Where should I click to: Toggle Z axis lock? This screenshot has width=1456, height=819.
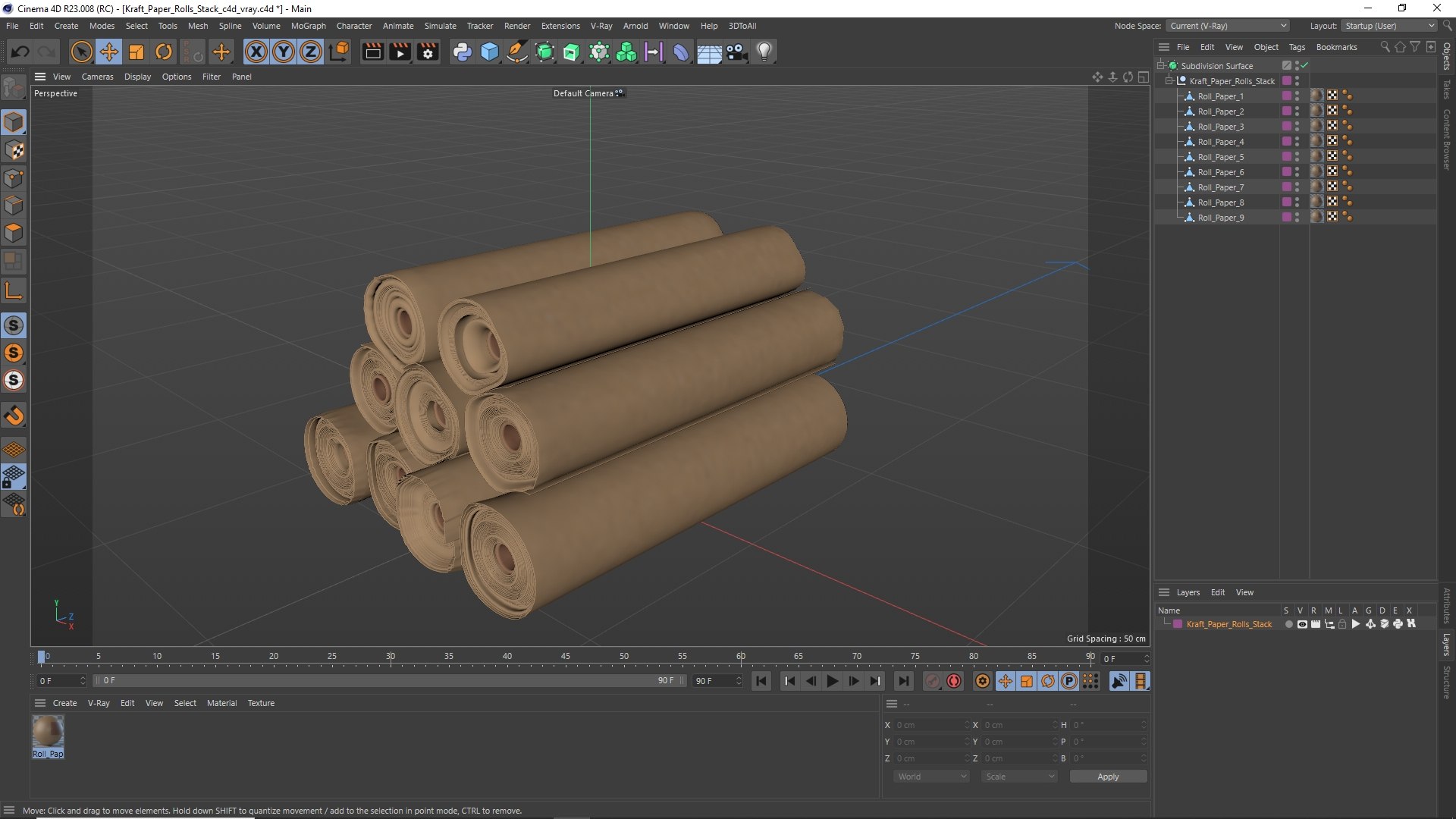(x=311, y=52)
